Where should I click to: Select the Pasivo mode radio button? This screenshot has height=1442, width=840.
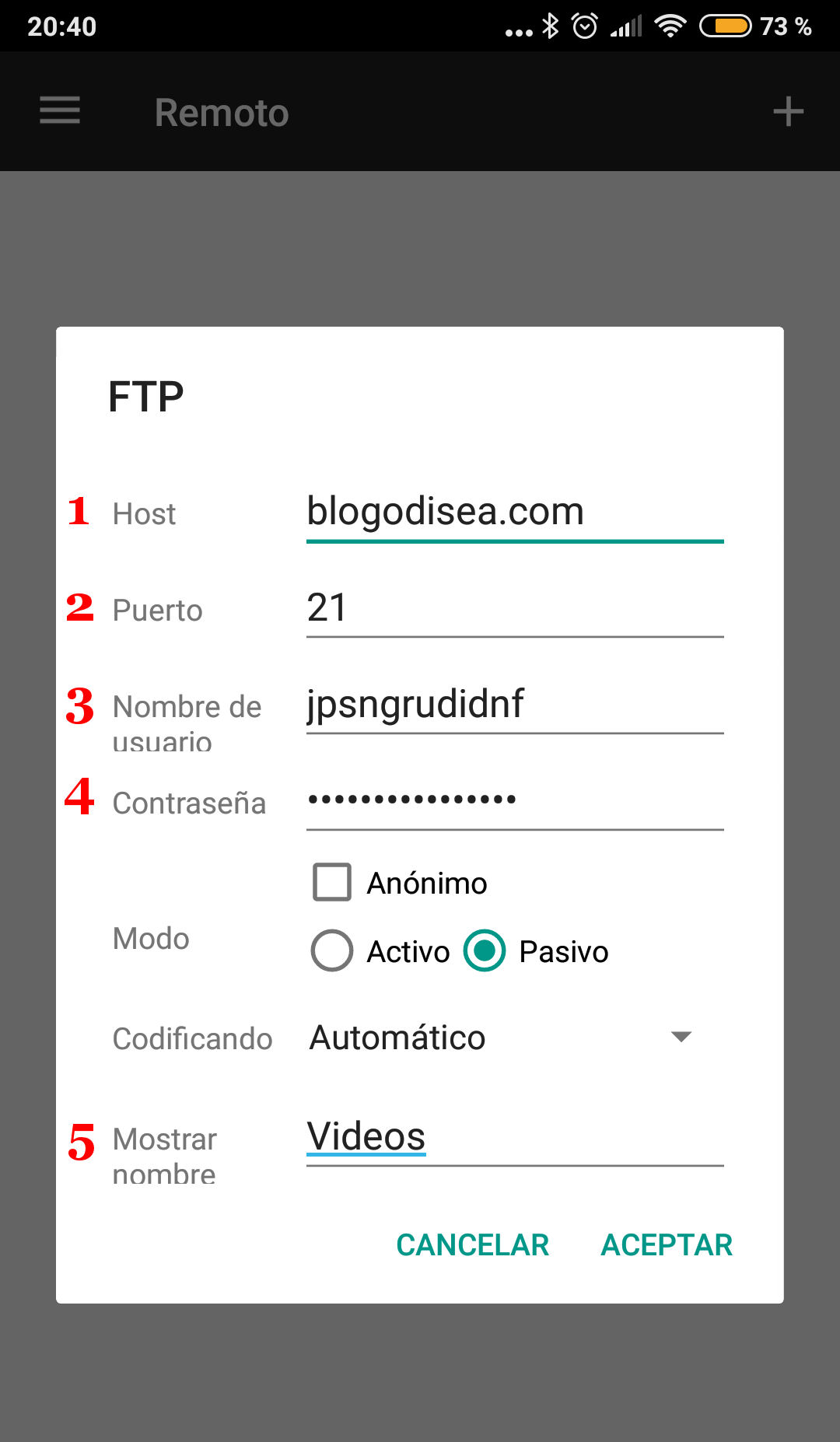[485, 950]
